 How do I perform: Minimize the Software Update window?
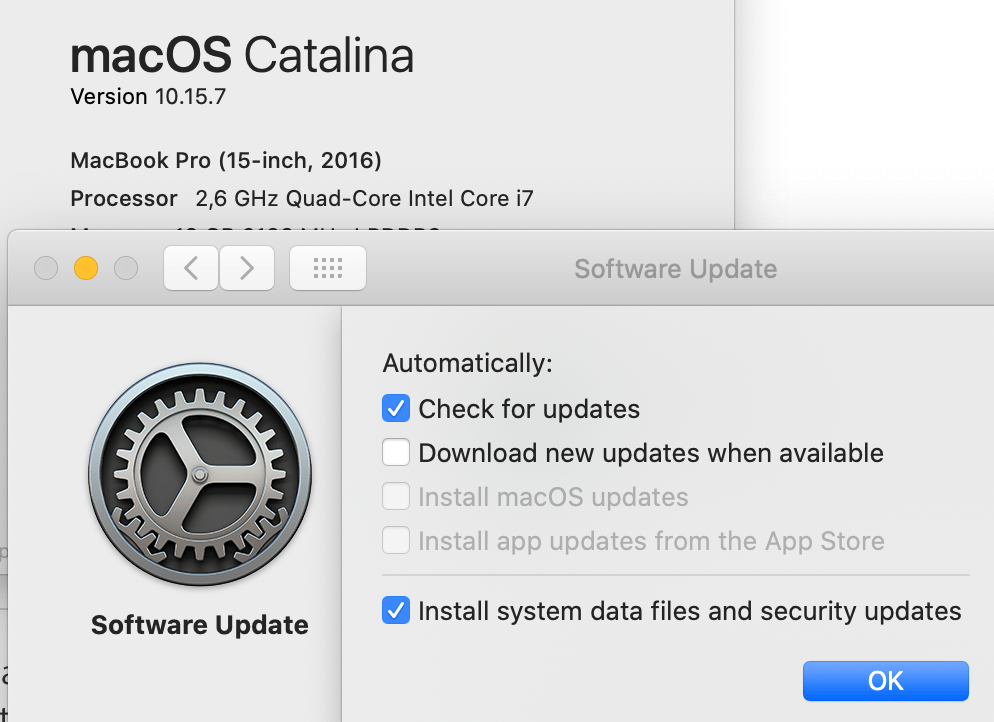coord(86,268)
